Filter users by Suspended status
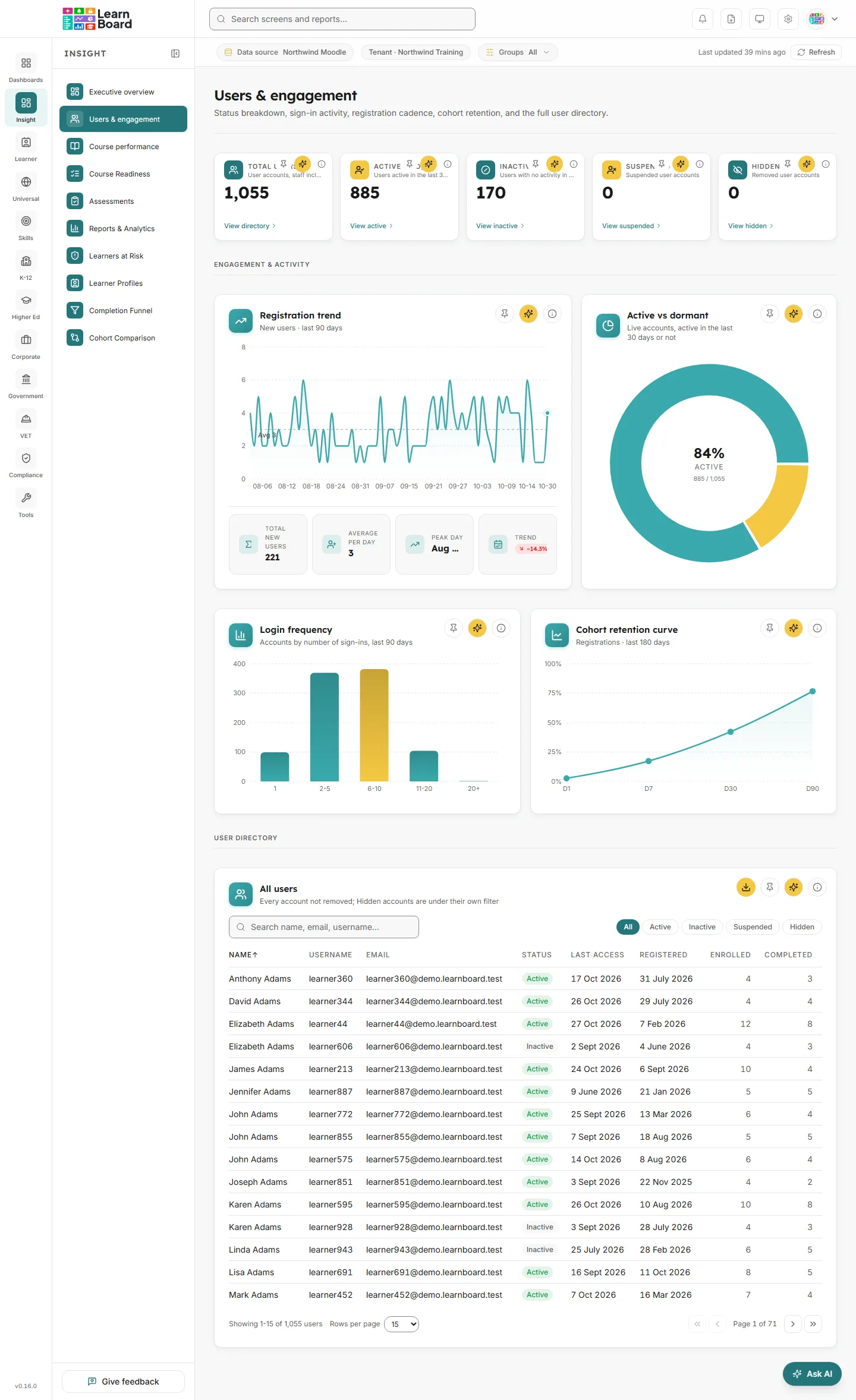 [x=753, y=927]
